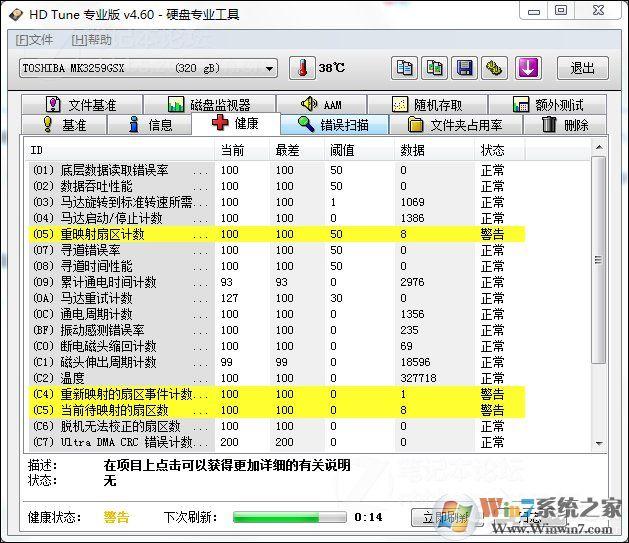Select highlighted row (C5) 当前待映射的扇区数
The height and width of the screenshot is (543, 629).
[x=276, y=410]
